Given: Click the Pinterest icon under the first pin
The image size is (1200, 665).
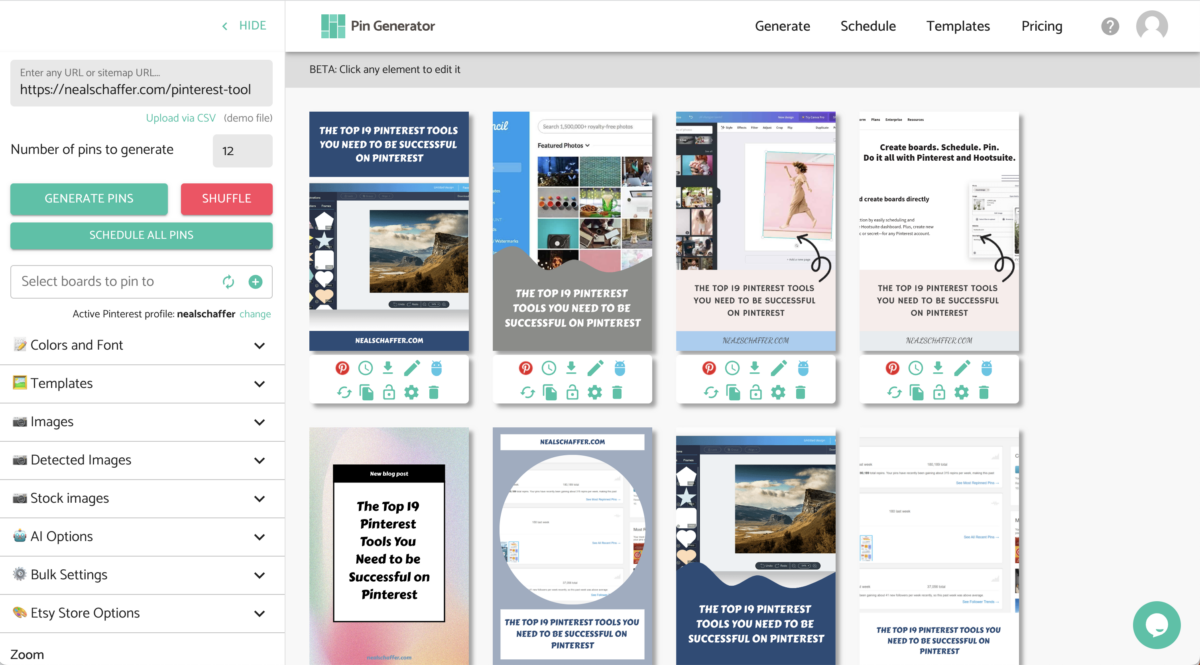Looking at the screenshot, I should coord(343,368).
